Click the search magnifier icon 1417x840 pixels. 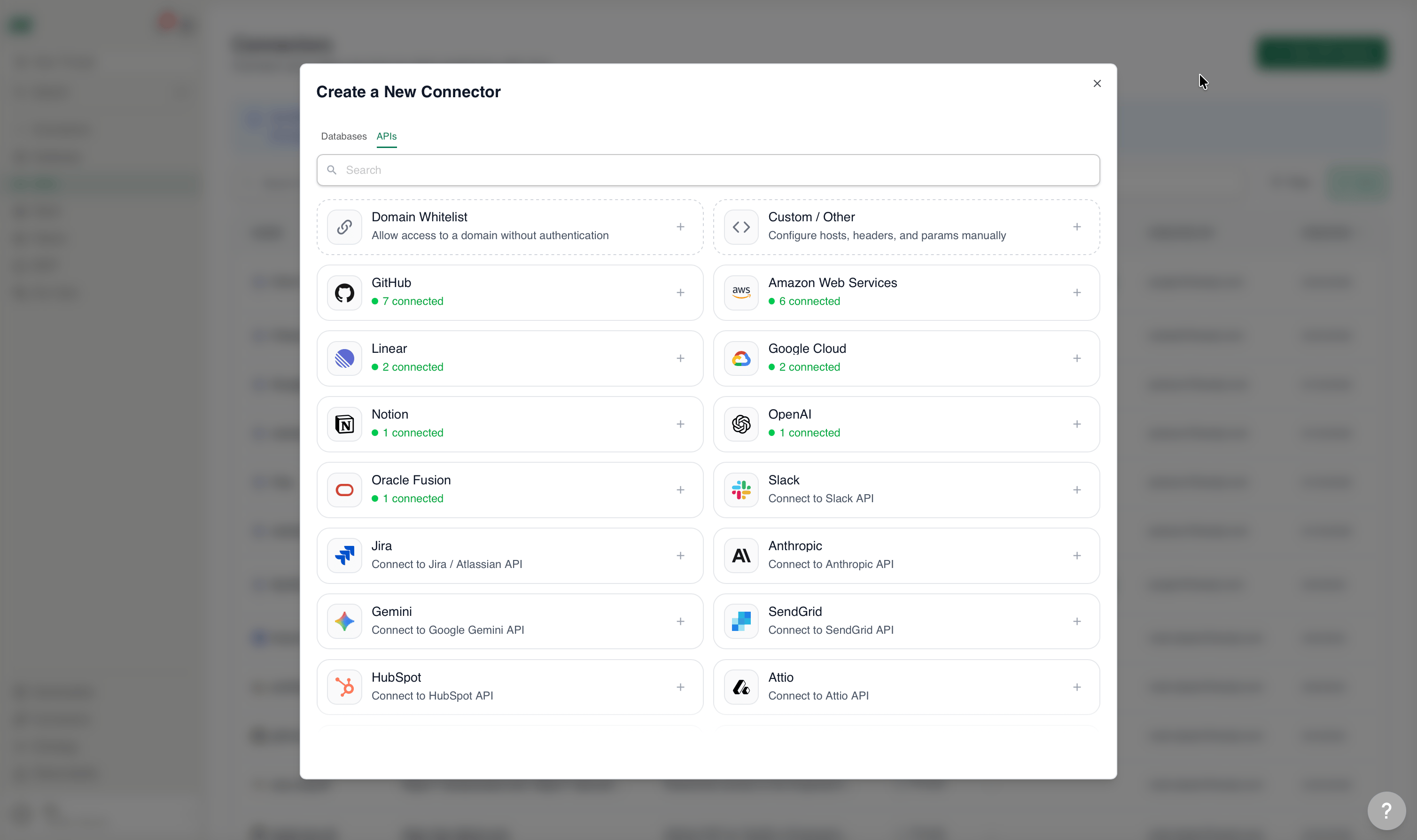point(332,170)
